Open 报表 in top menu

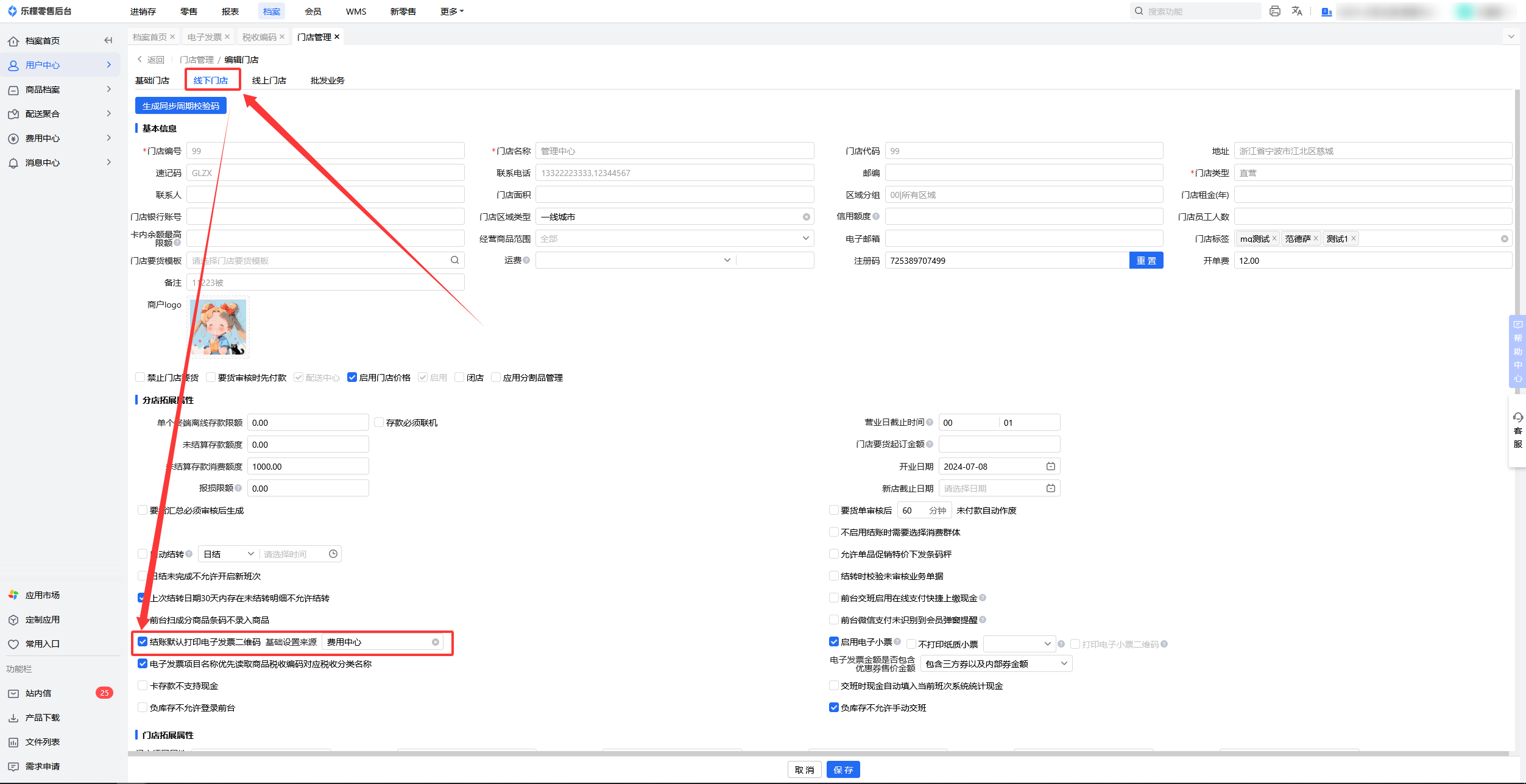pyautogui.click(x=230, y=12)
